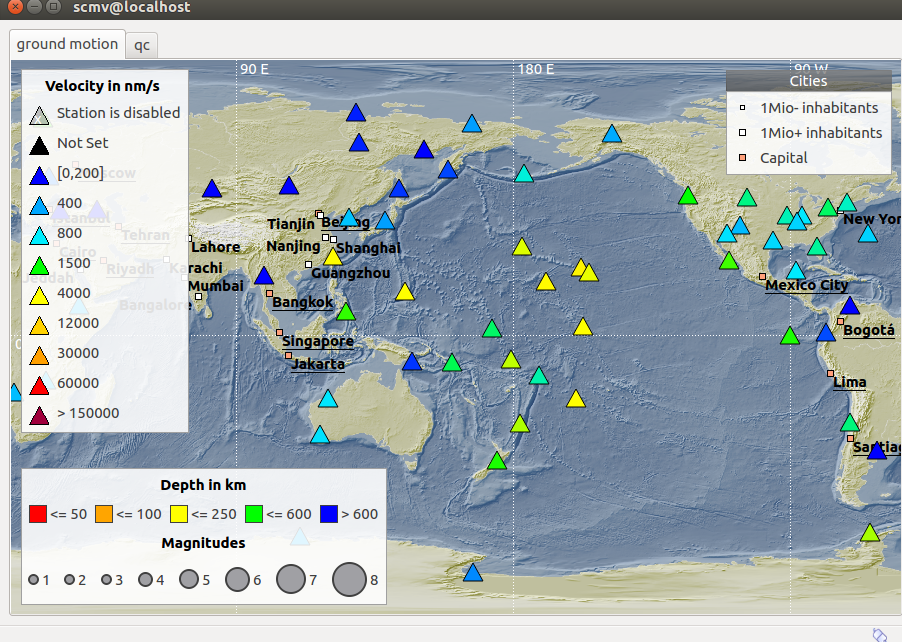This screenshot has height=642, width=902.
Task: Click the magnitude 1 circle in the legend
Action: [x=33, y=579]
